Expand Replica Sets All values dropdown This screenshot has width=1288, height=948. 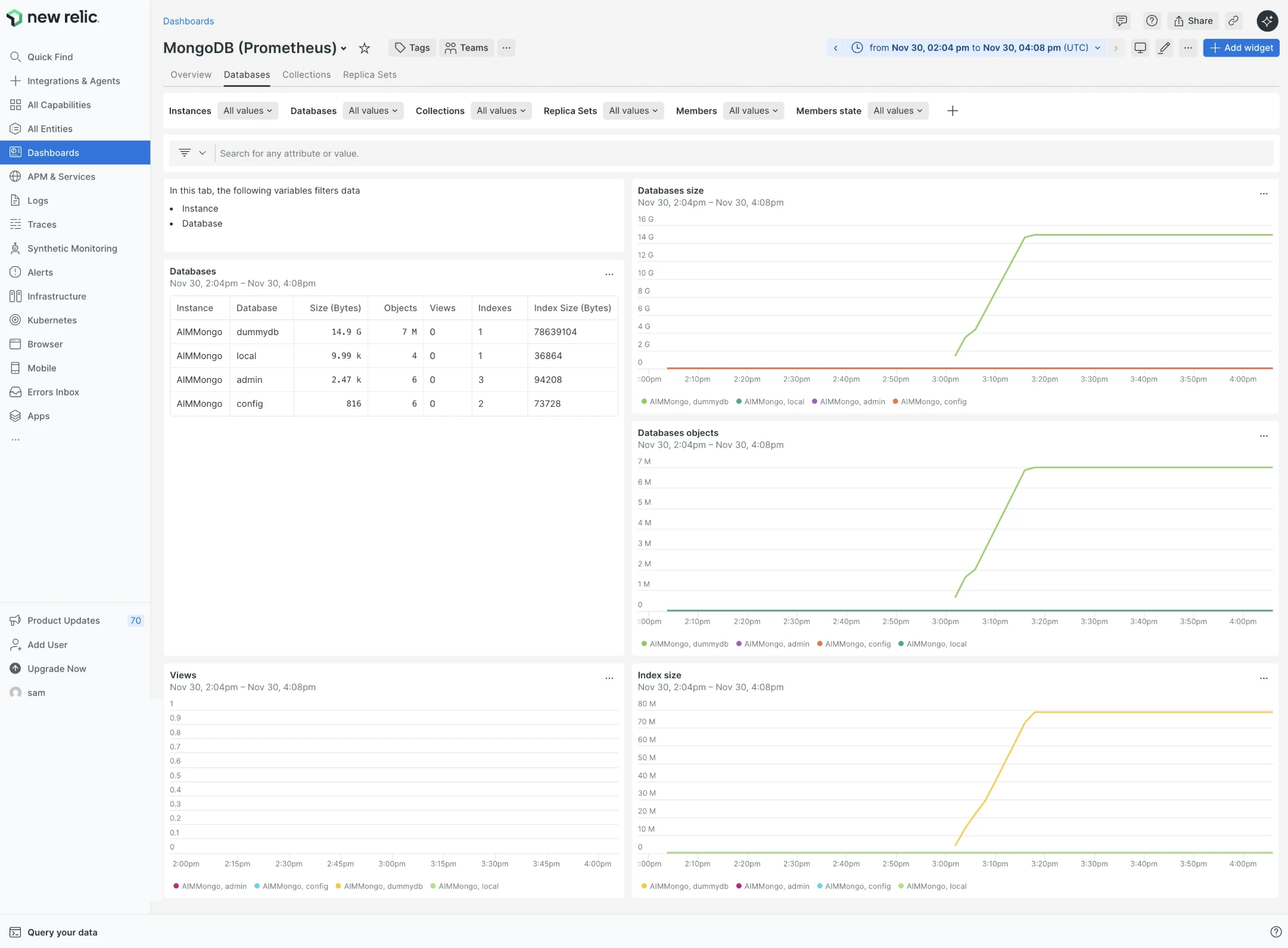pyautogui.click(x=633, y=111)
